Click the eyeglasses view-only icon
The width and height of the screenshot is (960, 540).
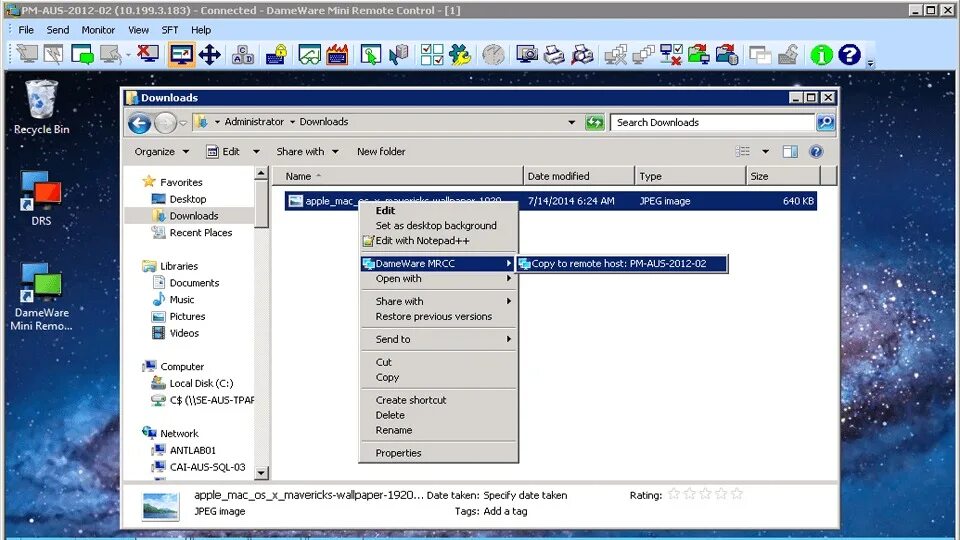[x=309, y=55]
